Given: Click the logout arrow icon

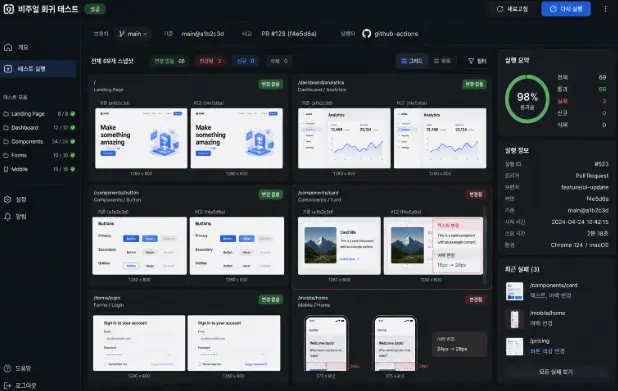Looking at the screenshot, I should [x=7, y=385].
